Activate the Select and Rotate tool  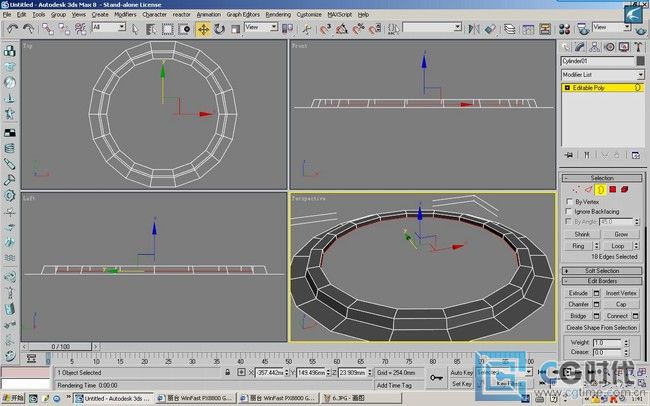(x=219, y=29)
